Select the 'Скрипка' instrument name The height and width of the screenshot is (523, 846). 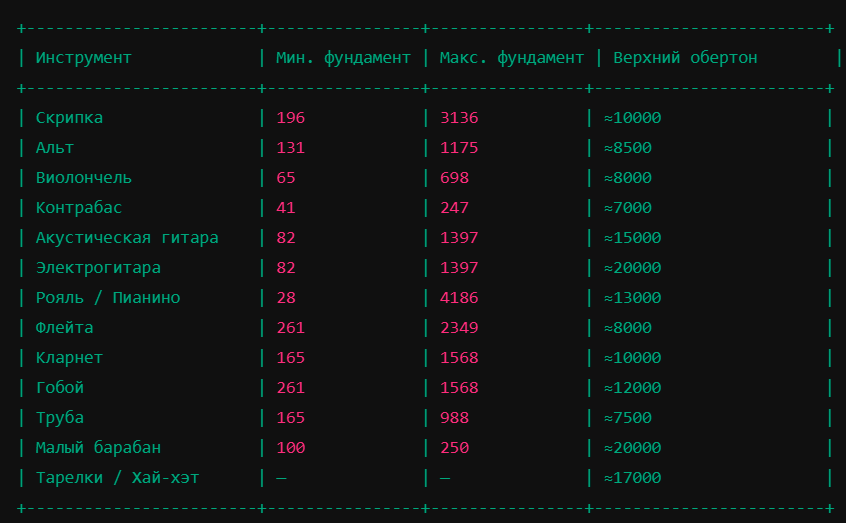[69, 118]
